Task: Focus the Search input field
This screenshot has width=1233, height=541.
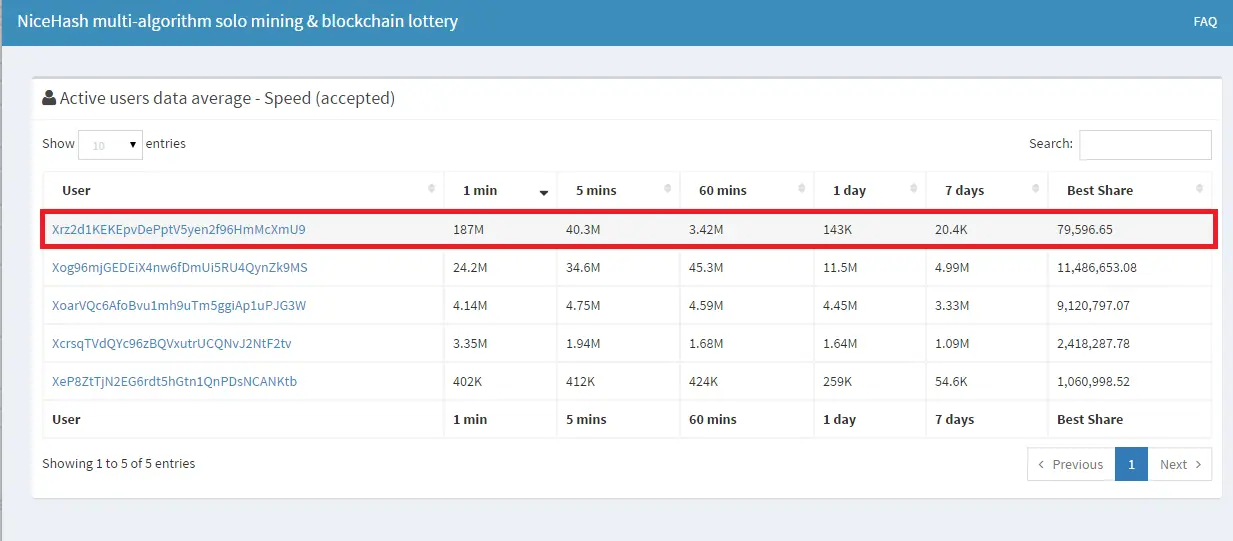Action: tap(1145, 144)
